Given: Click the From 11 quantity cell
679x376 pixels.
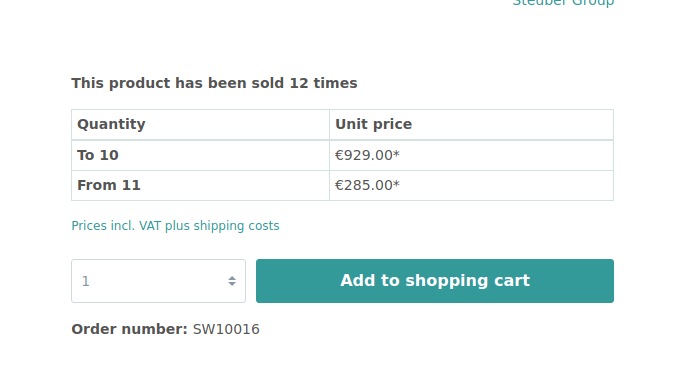Looking at the screenshot, I should coord(200,185).
